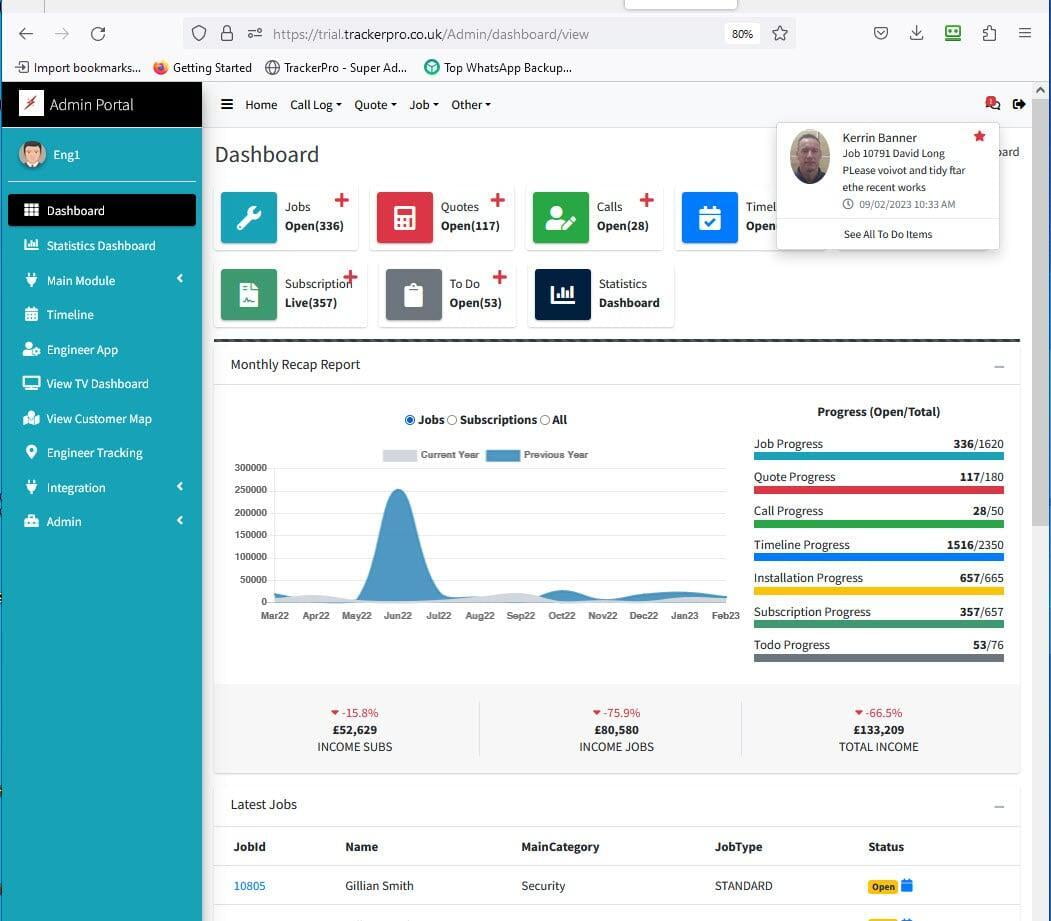This screenshot has height=921, width=1051.
Task: Collapse the Monthly Recap Report panel
Action: click(x=999, y=366)
